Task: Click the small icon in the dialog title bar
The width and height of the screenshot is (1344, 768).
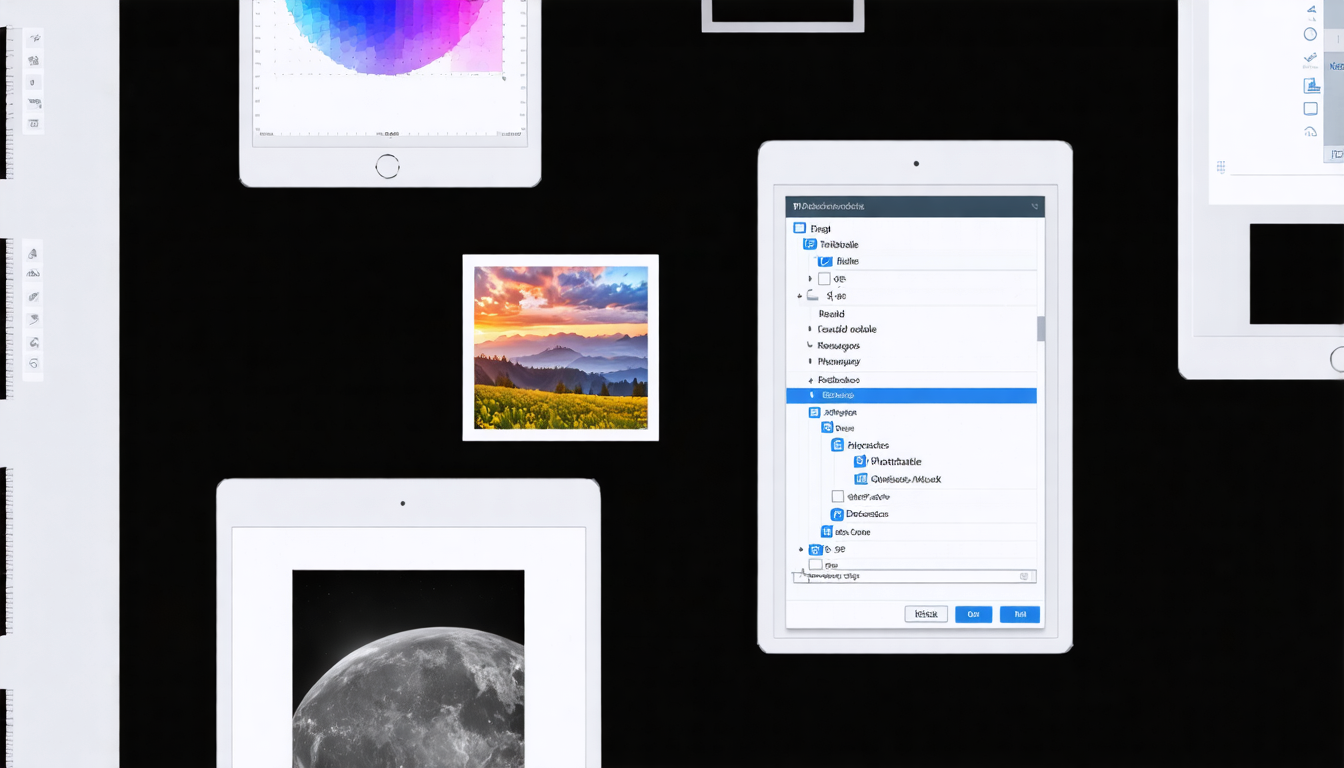Action: 1035,207
